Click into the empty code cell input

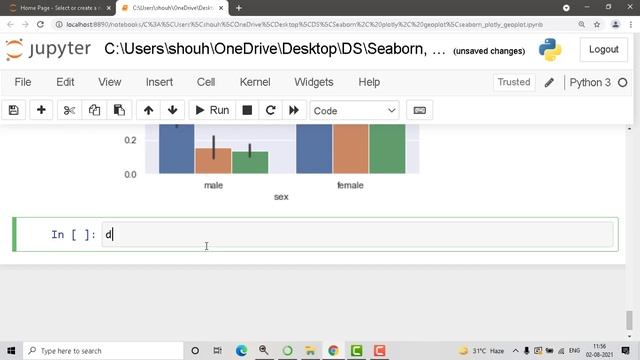coord(358,234)
